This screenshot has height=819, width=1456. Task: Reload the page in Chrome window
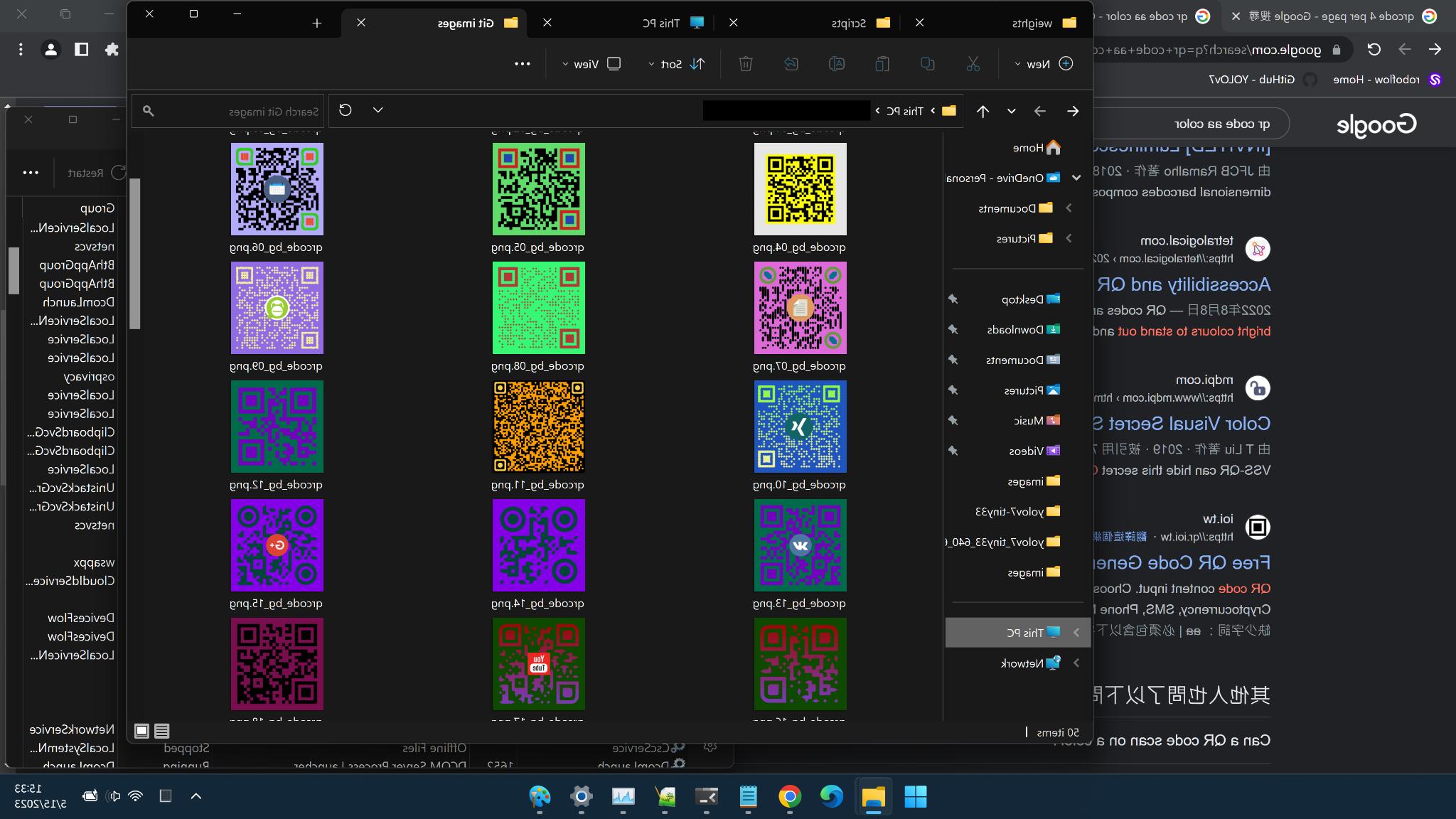1374,49
